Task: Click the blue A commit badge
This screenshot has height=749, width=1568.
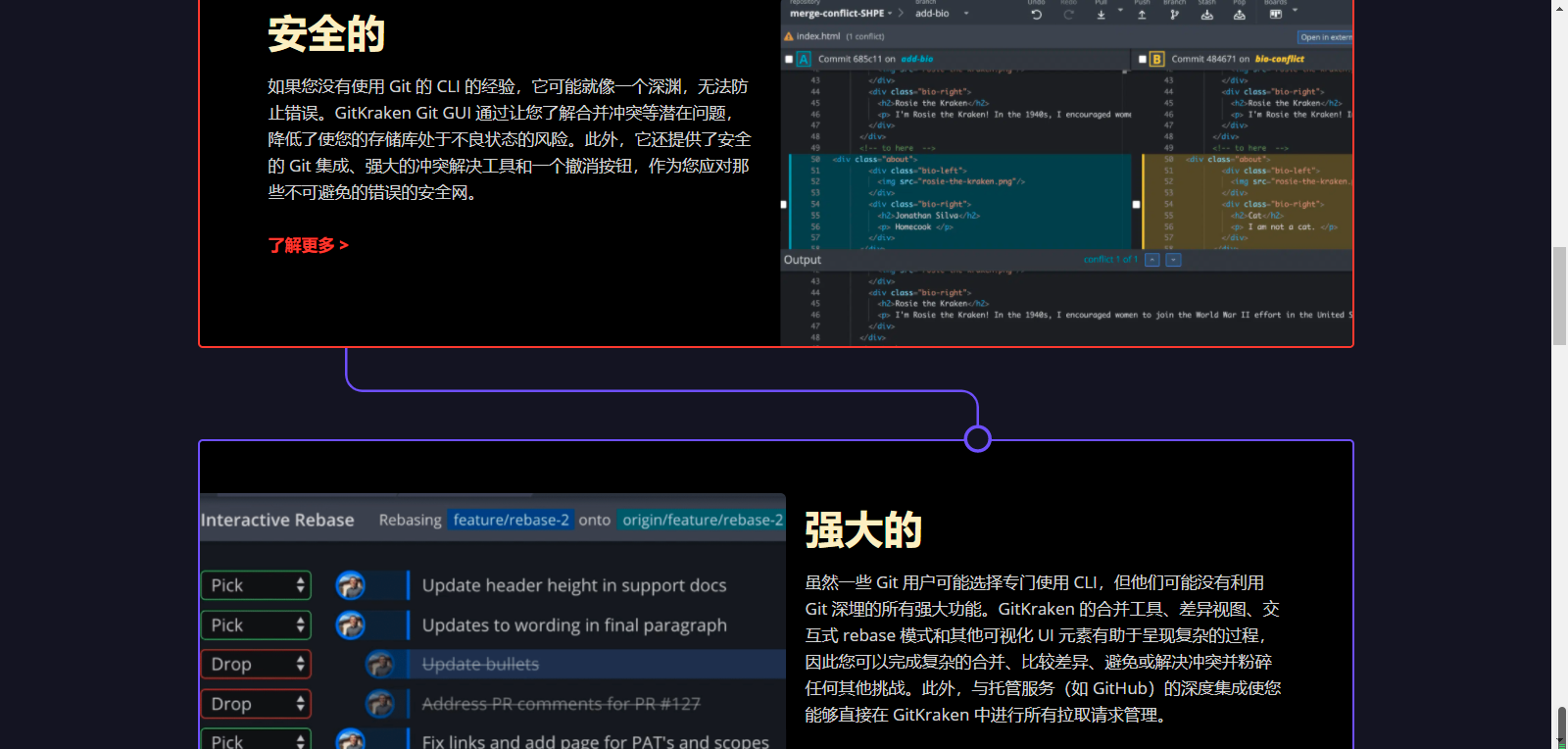Action: (804, 59)
